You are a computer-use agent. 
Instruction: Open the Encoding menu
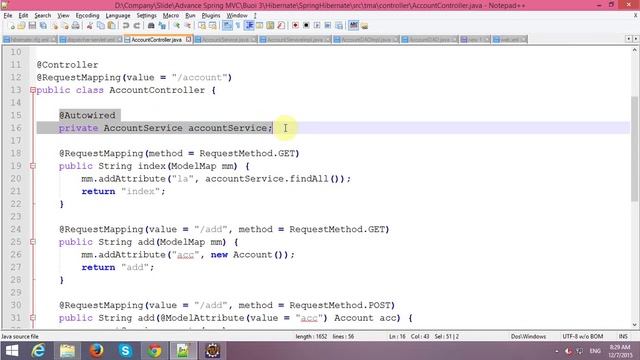[x=87, y=16]
